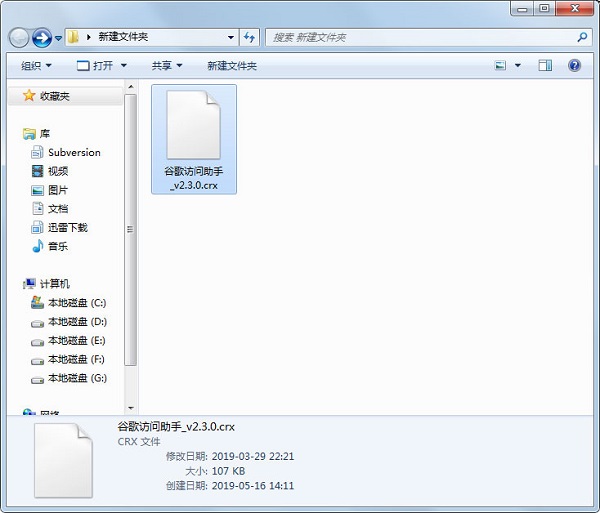Click the forward navigation arrow button
The image size is (600, 513).
click(42, 37)
